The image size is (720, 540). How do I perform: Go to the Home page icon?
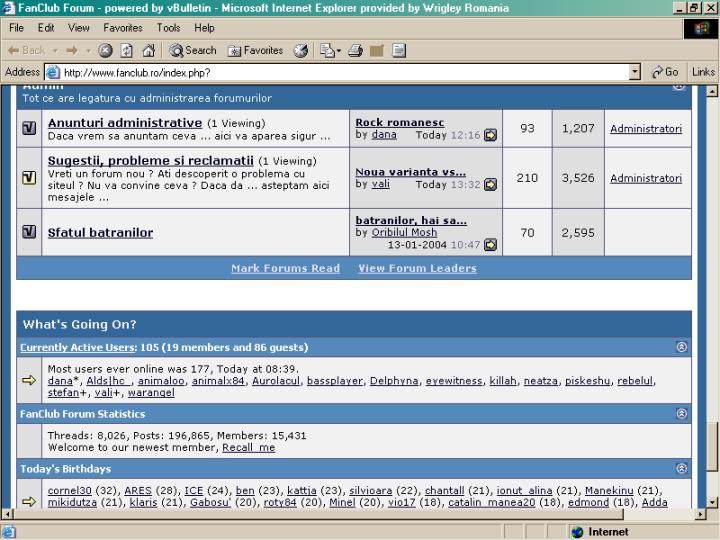point(148,51)
